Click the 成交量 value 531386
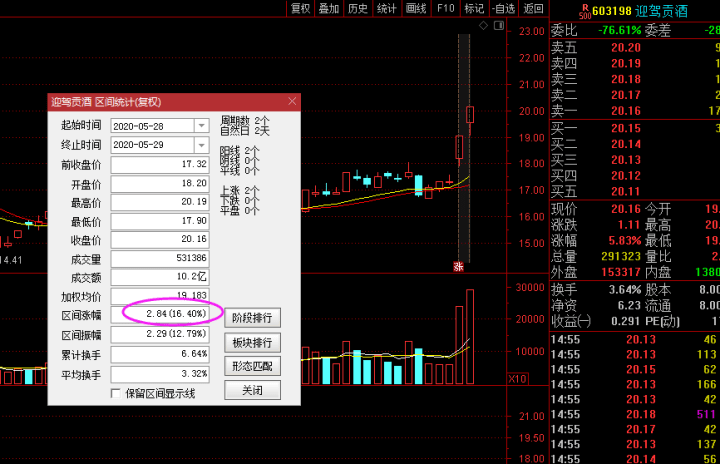 [160, 258]
